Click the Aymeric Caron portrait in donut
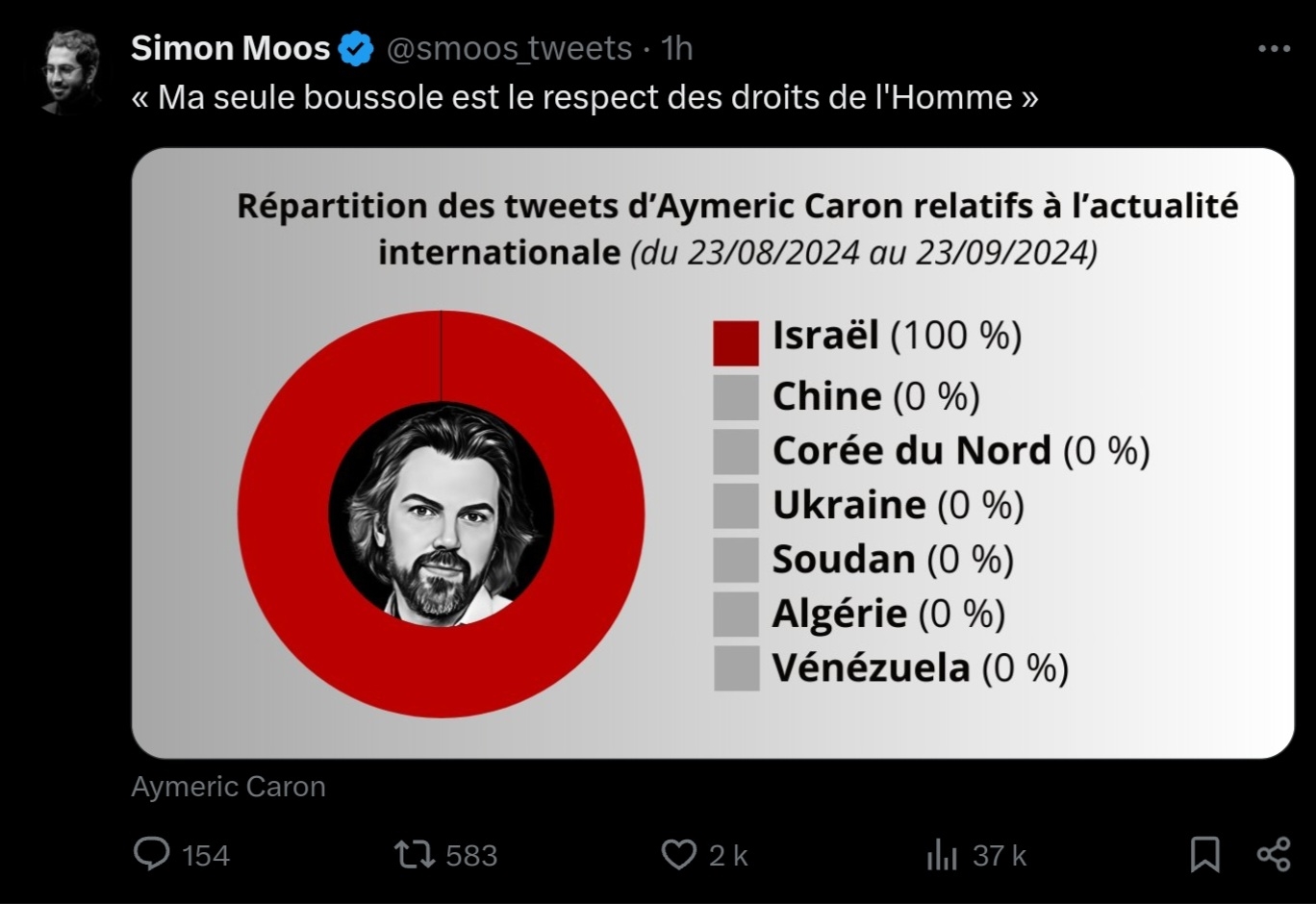The width and height of the screenshot is (1316, 904). point(442,515)
